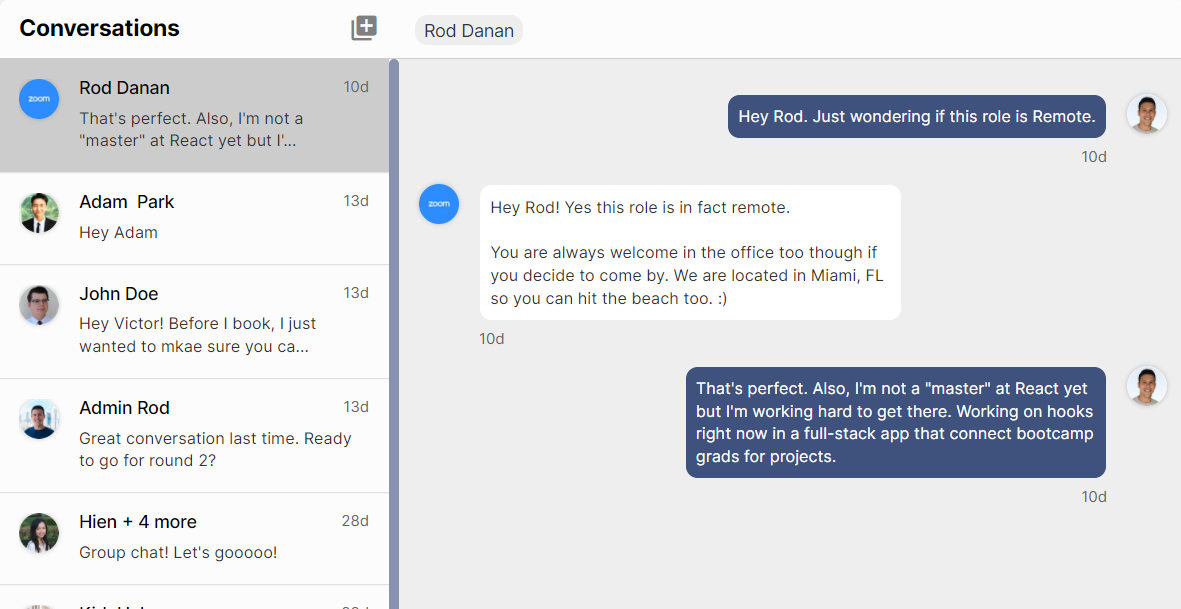Click the sender avatar beside the "That's perfect" chat bubble
1181x609 pixels.
[x=1146, y=386]
